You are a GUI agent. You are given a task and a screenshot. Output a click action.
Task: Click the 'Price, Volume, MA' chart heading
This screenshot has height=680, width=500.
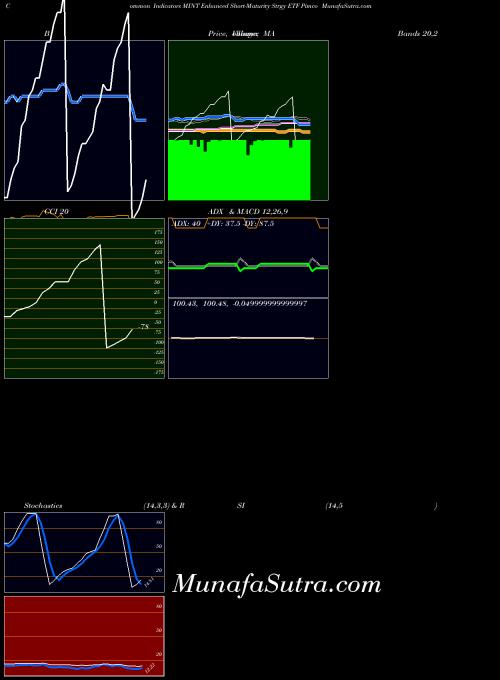(x=241, y=33)
